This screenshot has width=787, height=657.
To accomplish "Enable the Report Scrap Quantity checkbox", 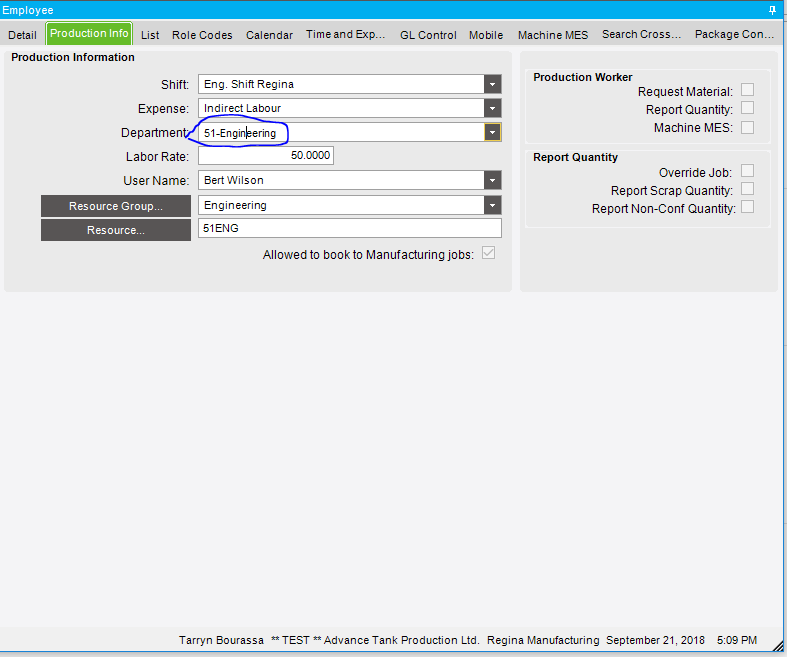I will click(747, 189).
